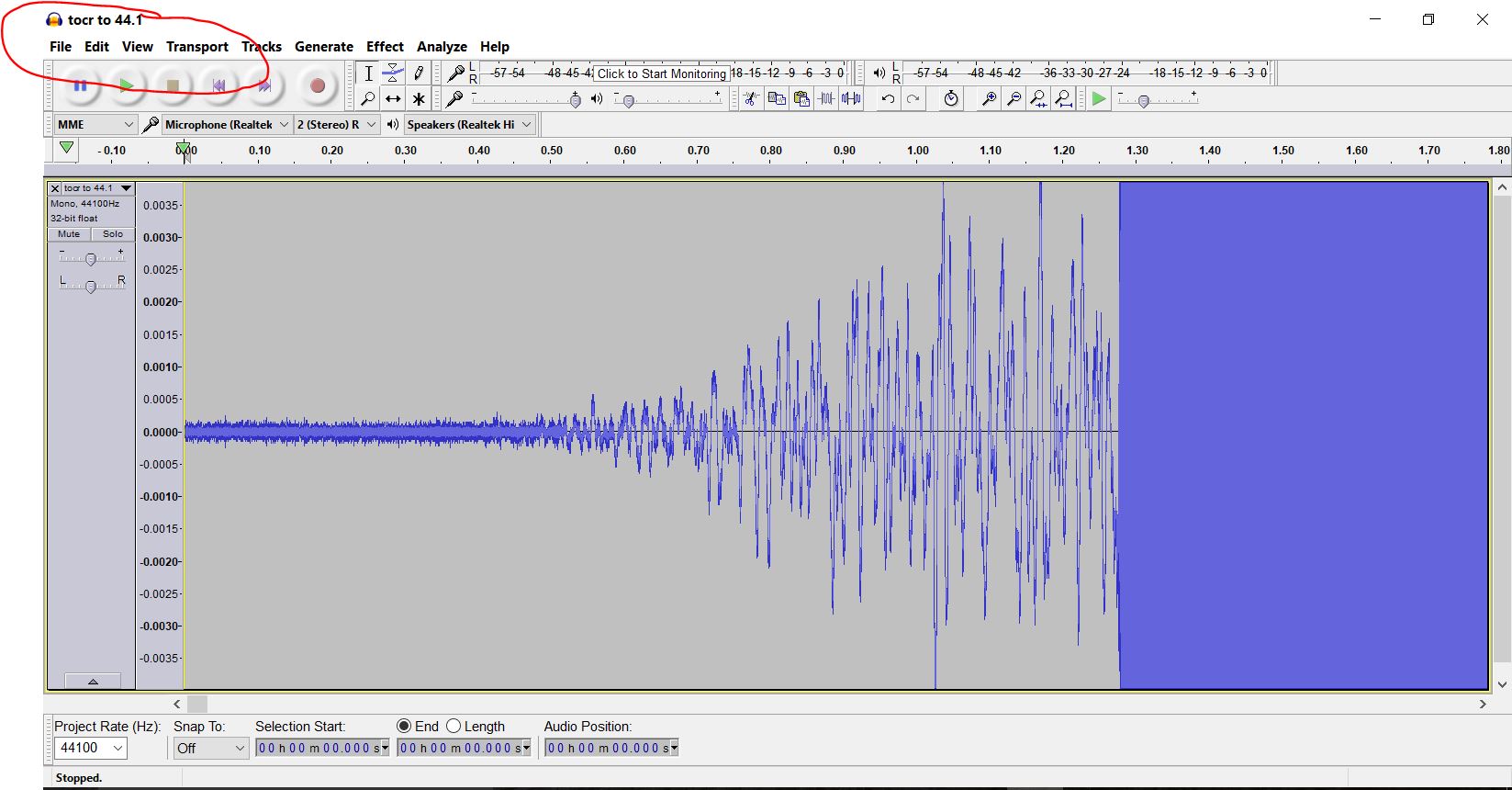Image resolution: width=1512 pixels, height=790 pixels.
Task: Open Audio Position time format arrow
Action: point(674,749)
